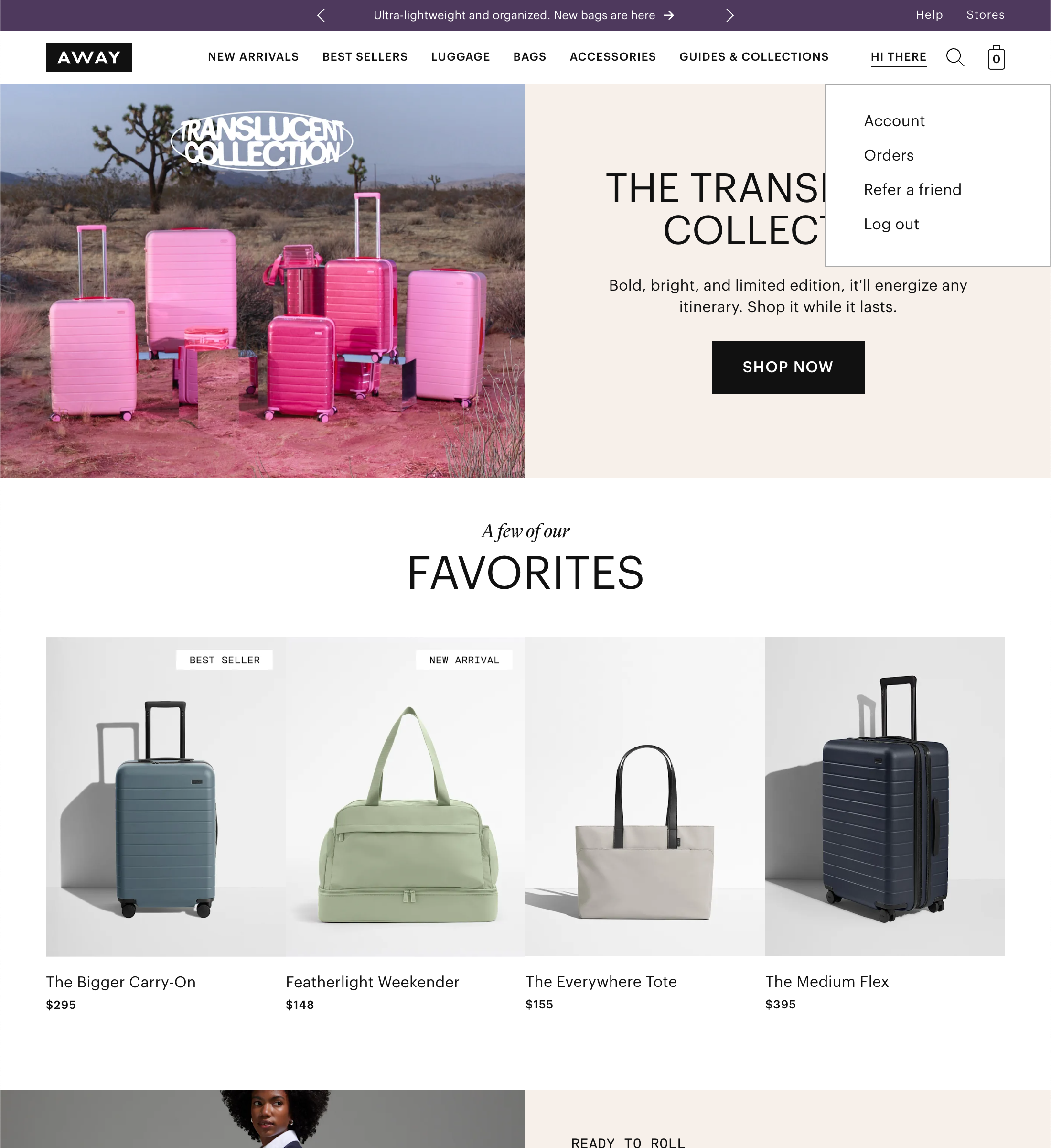Click arrow after 'New bags are here'
Image resolution: width=1051 pixels, height=1148 pixels.
(x=669, y=15)
